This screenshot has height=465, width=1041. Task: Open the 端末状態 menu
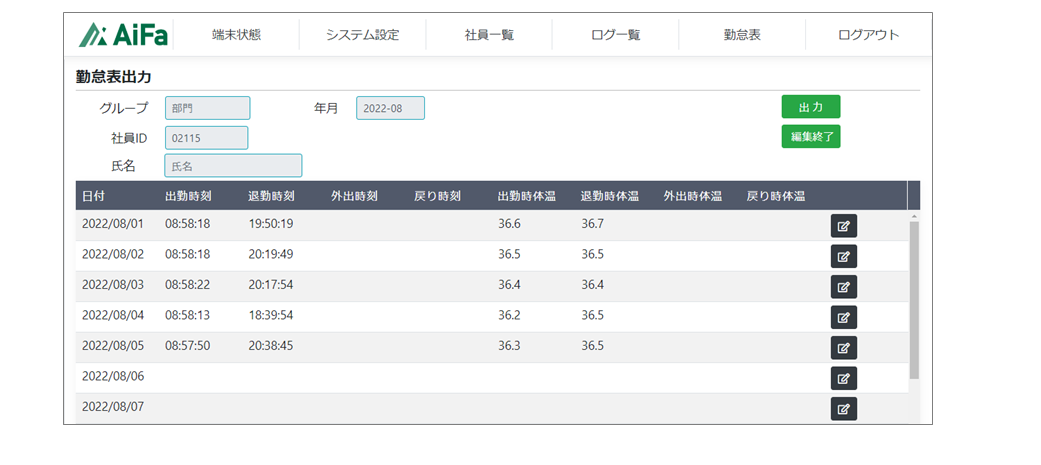236,35
